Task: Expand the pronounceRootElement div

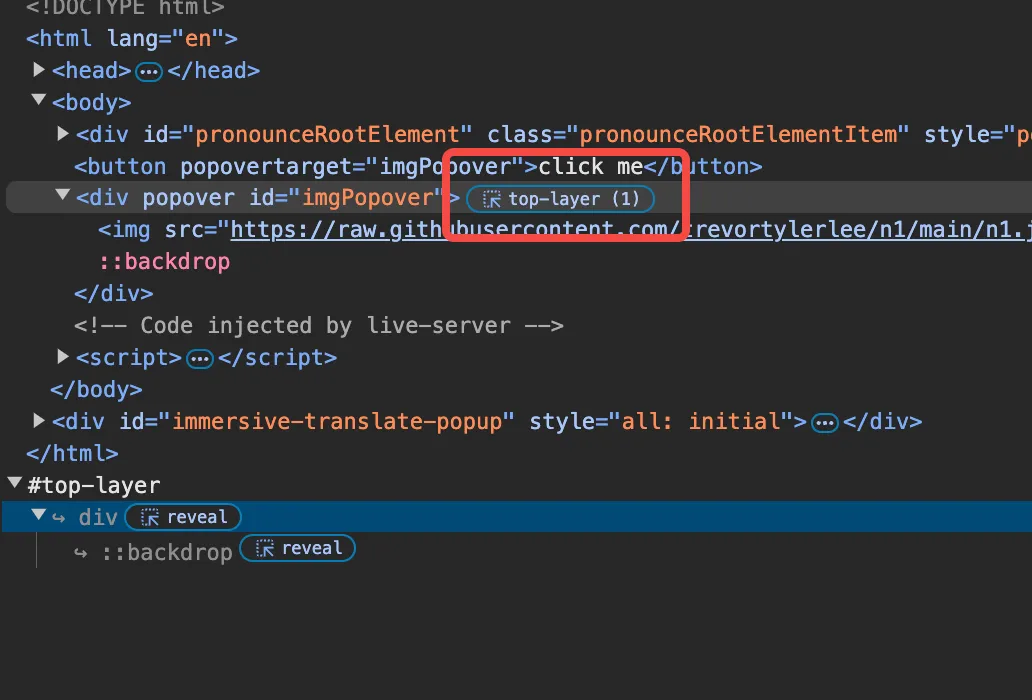Action: pos(63,133)
